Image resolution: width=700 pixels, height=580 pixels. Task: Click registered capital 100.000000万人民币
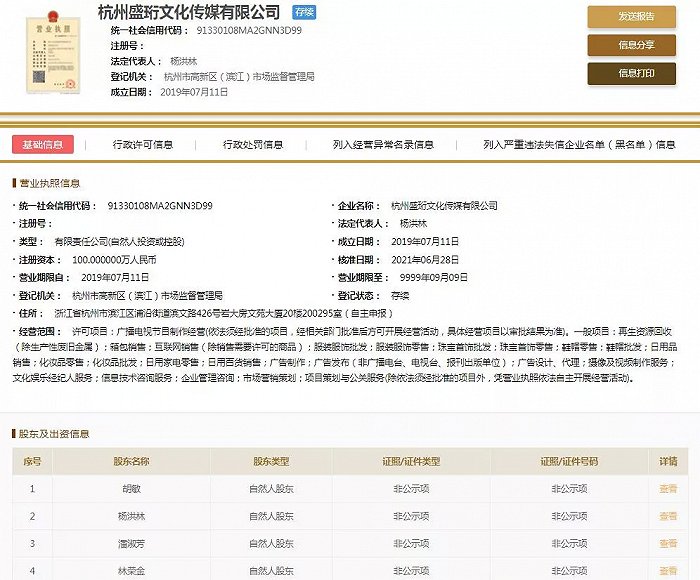(x=114, y=260)
